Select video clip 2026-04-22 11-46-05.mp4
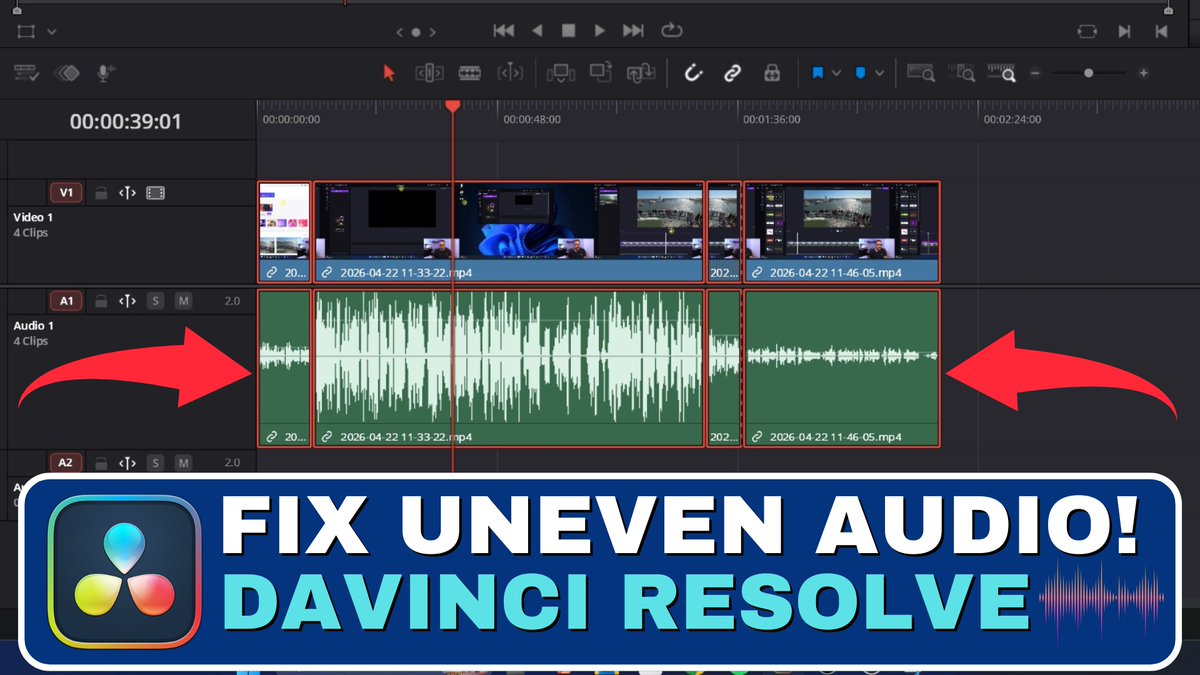Image resolution: width=1200 pixels, height=675 pixels. click(842, 232)
